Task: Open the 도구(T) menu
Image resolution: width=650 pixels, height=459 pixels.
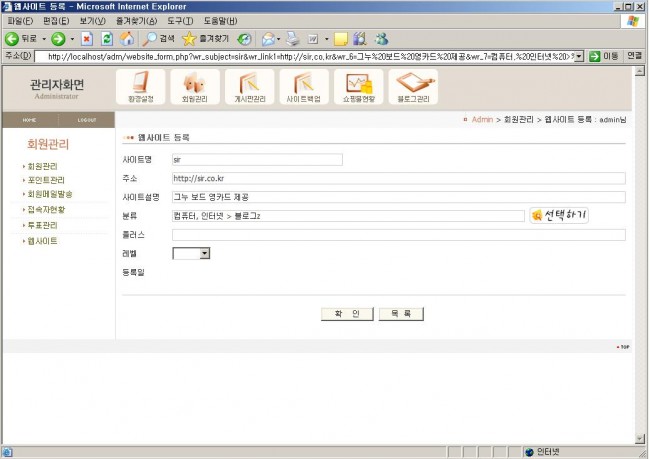Action: click(x=180, y=20)
